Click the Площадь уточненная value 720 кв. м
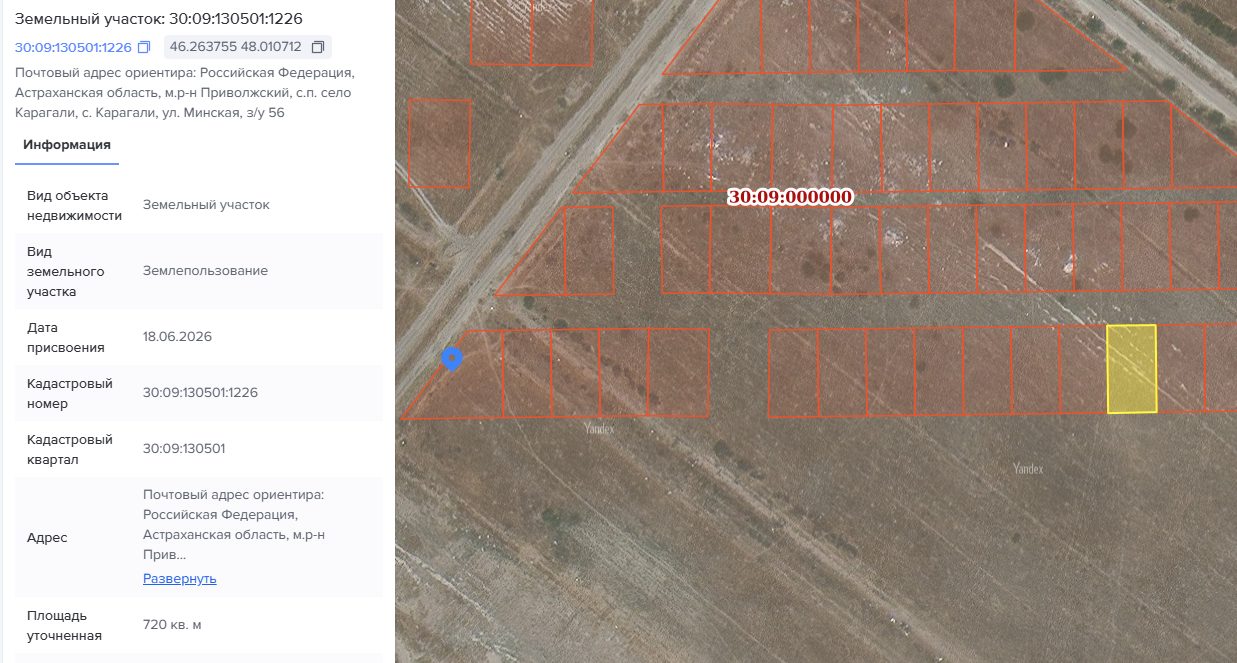Screen dimensions: 1237x663 pos(172,624)
